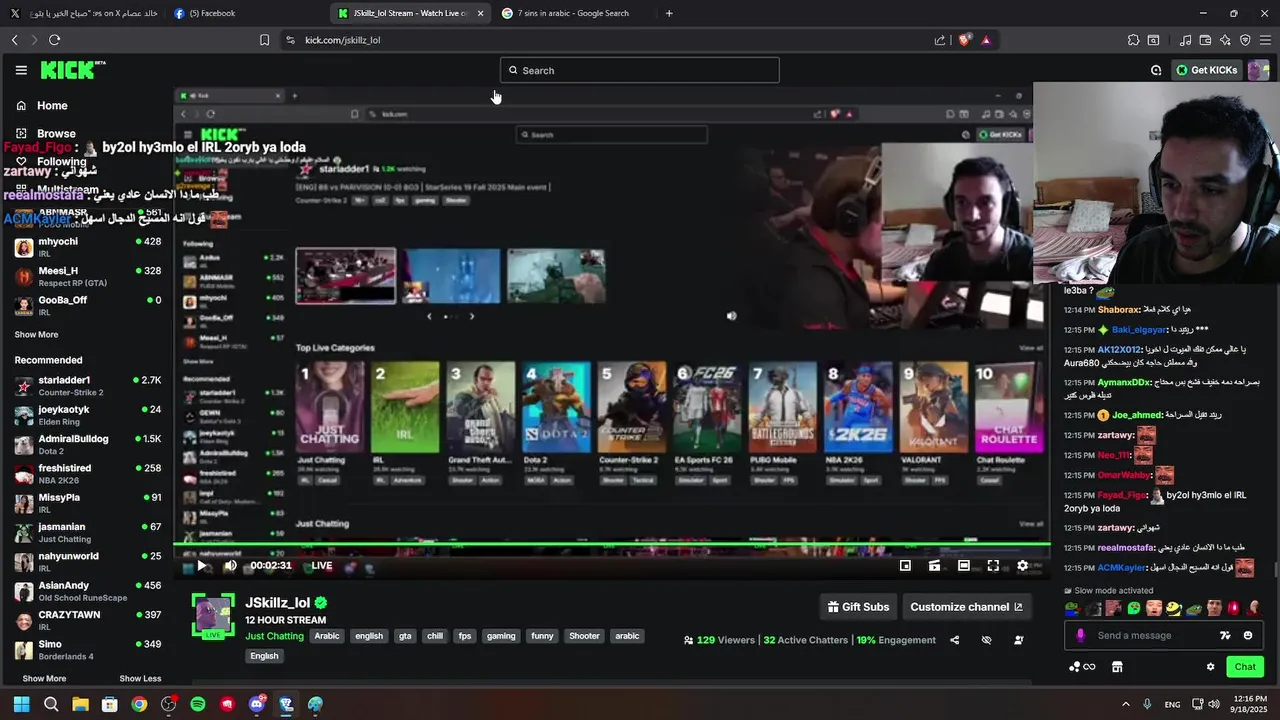Click the Just Chatting category link

pyautogui.click(x=274, y=636)
